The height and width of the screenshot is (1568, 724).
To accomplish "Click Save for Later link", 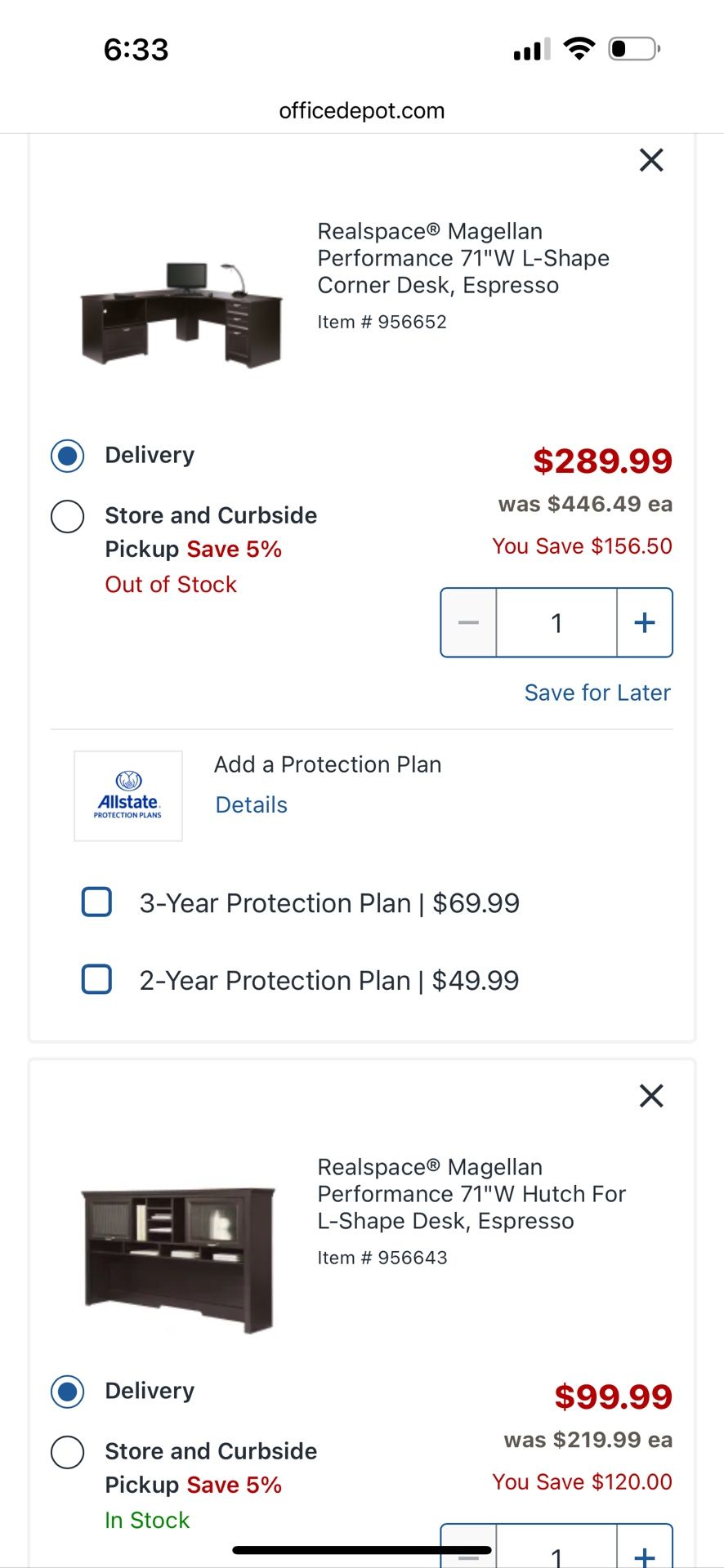I will click(x=597, y=693).
